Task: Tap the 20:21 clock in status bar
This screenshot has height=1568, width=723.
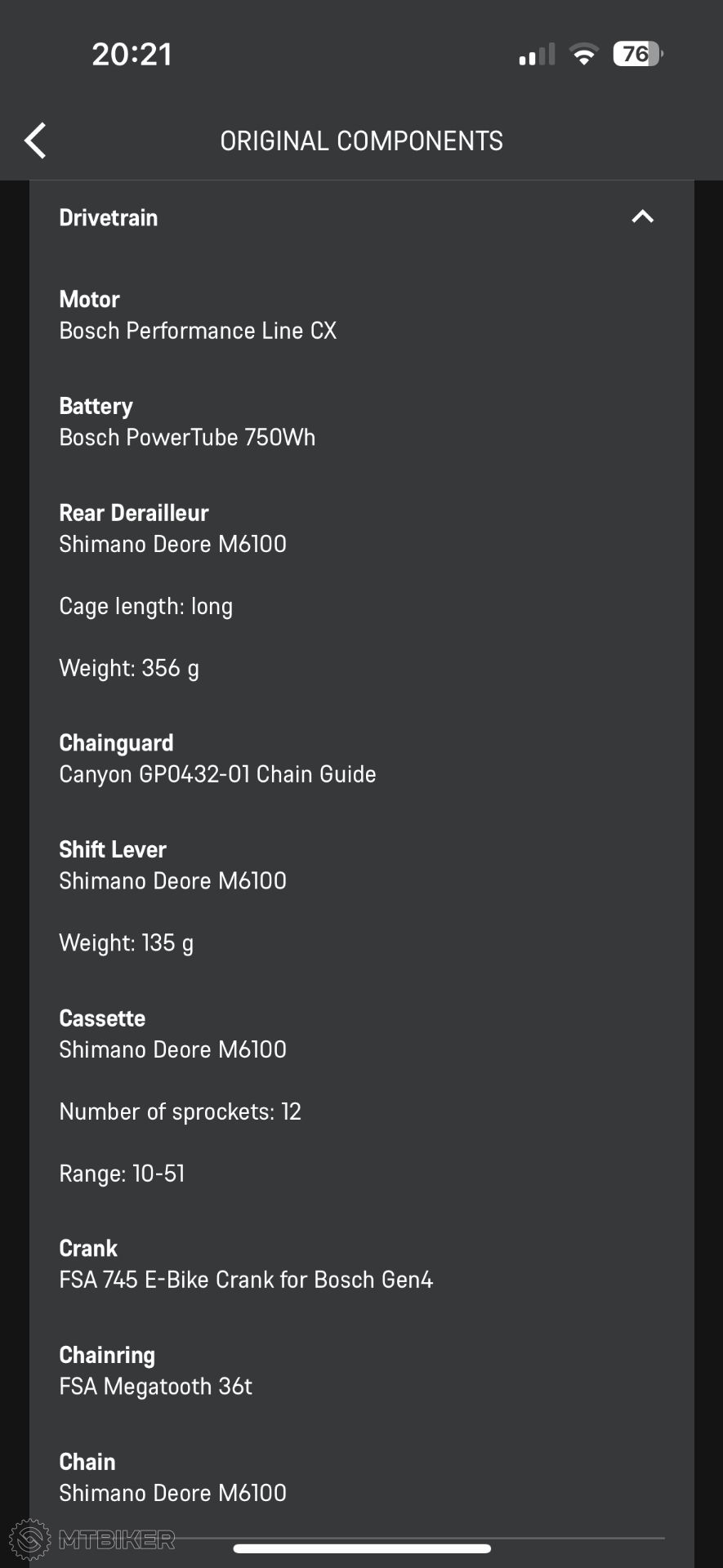Action: click(x=132, y=55)
